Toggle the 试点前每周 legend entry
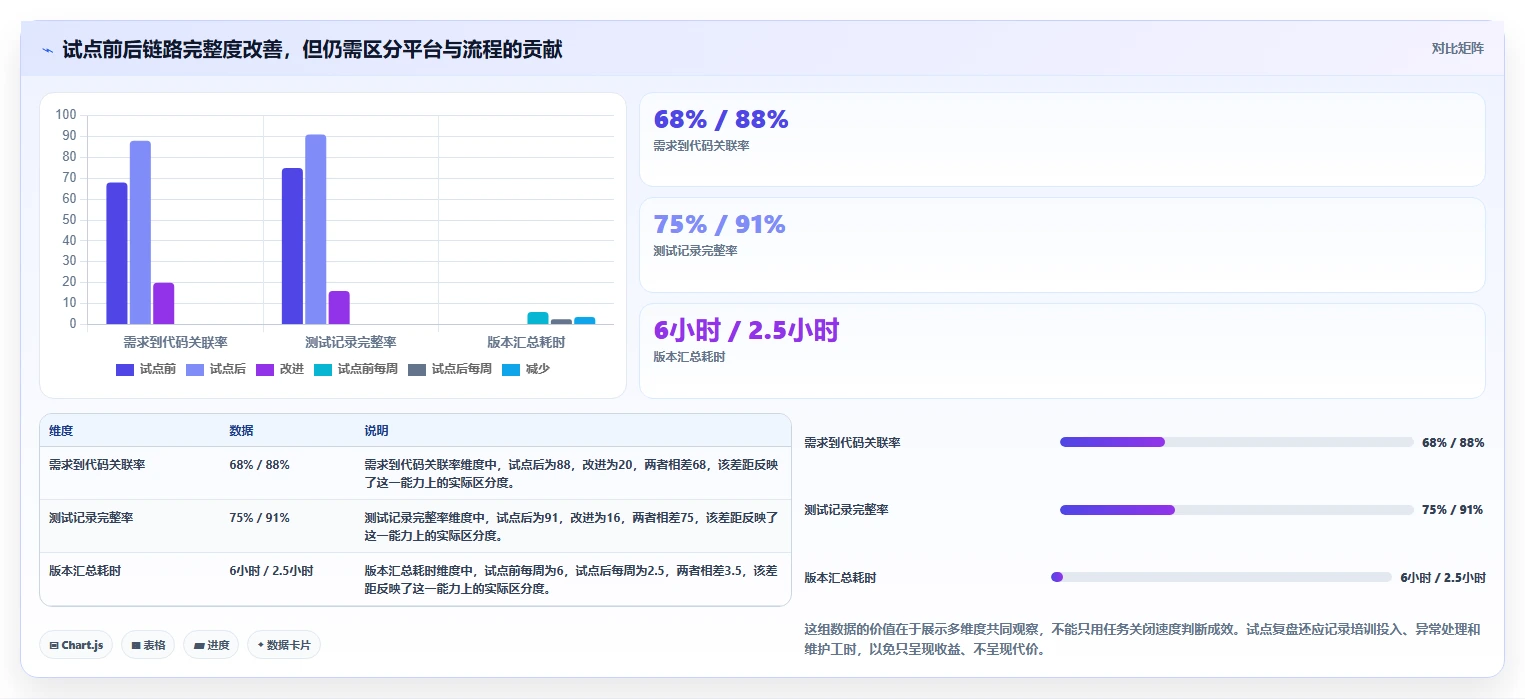The height and width of the screenshot is (699, 1525). pos(356,369)
